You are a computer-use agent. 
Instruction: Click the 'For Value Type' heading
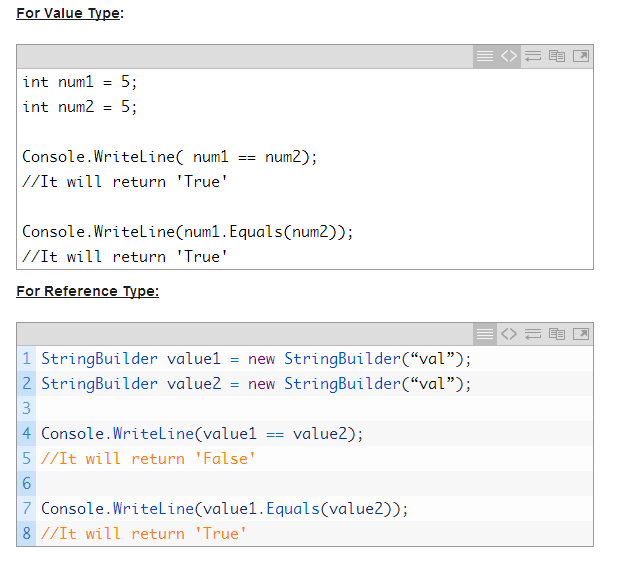click(x=69, y=14)
